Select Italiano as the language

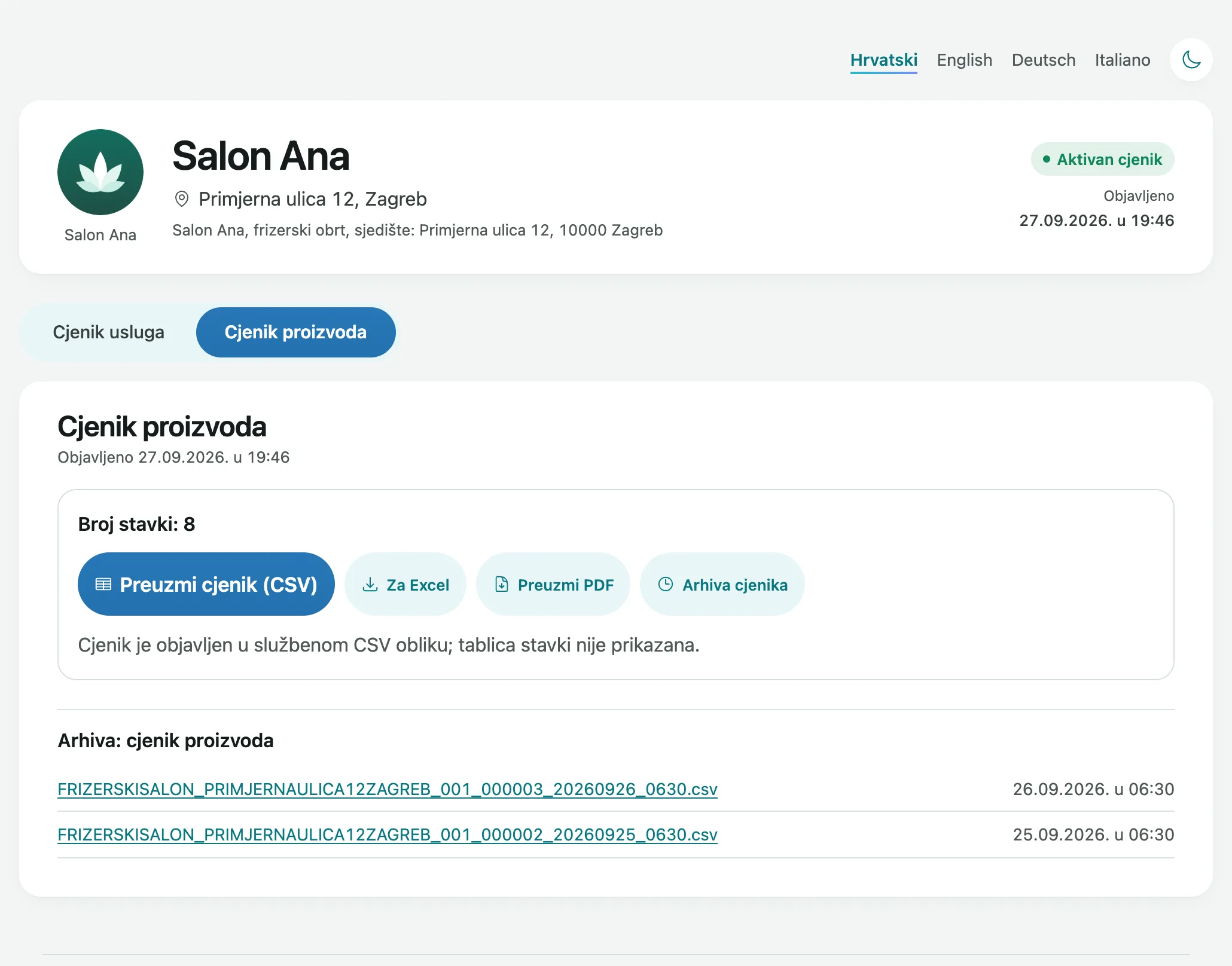click(1122, 60)
